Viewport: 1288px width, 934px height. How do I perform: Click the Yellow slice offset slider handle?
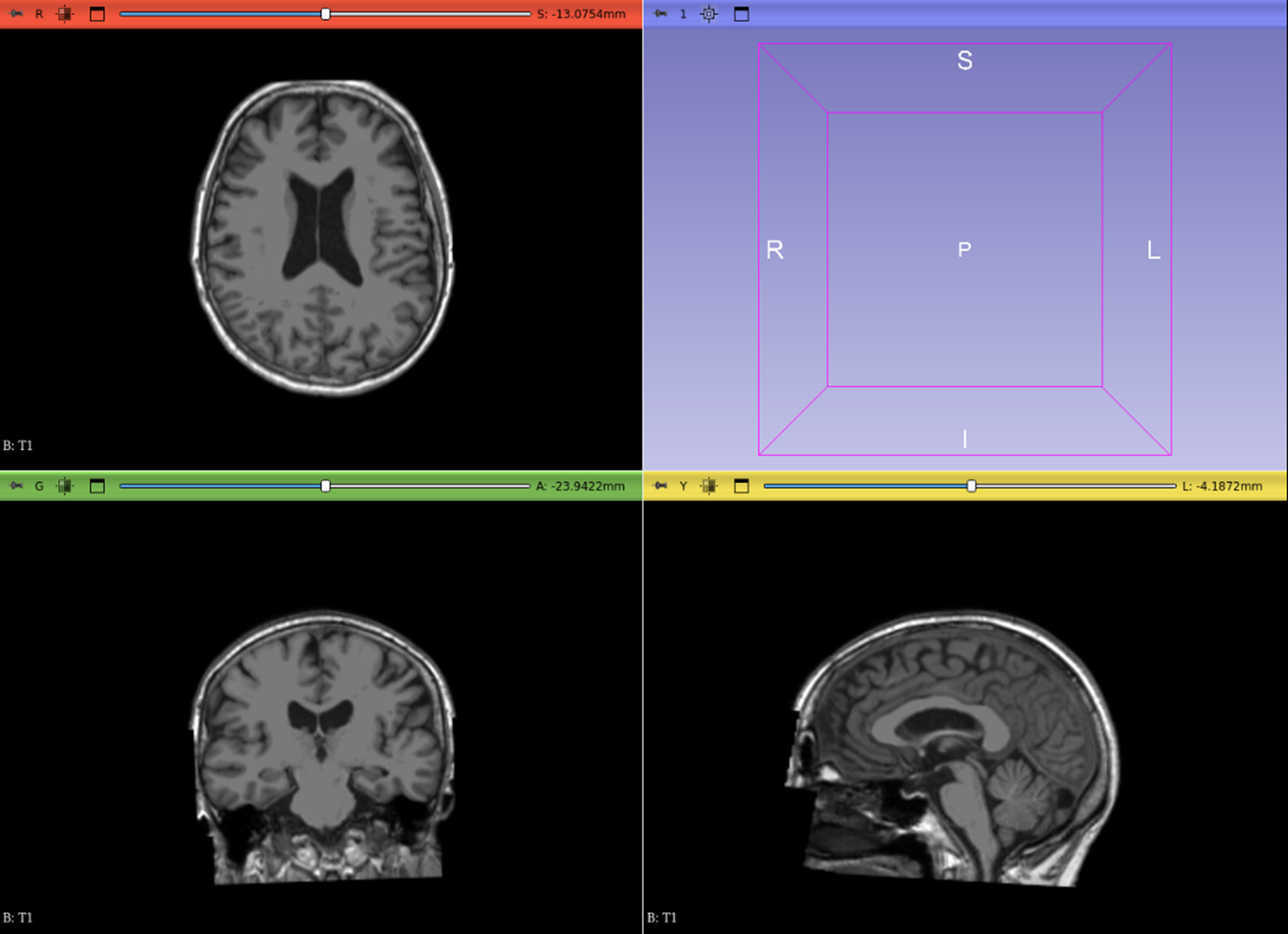[971, 486]
